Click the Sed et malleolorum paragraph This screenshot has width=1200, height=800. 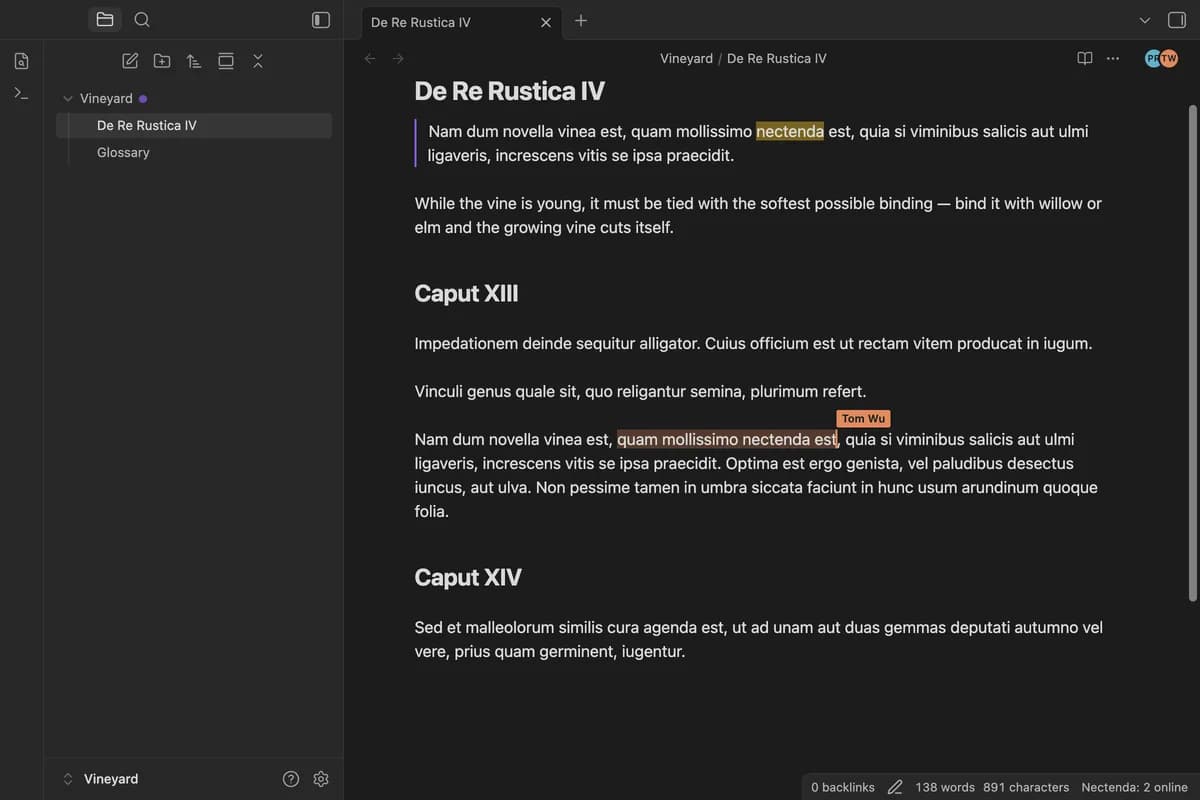758,640
